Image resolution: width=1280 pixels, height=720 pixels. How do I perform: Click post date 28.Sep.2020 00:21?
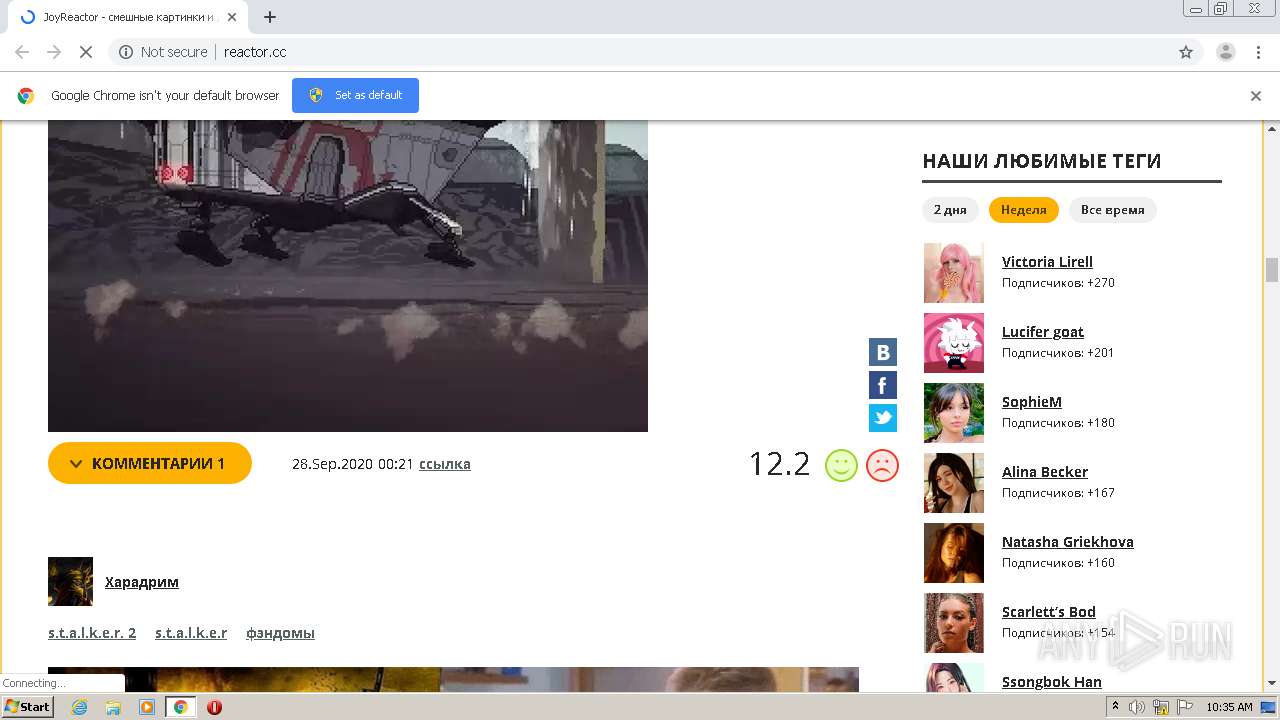click(x=353, y=464)
